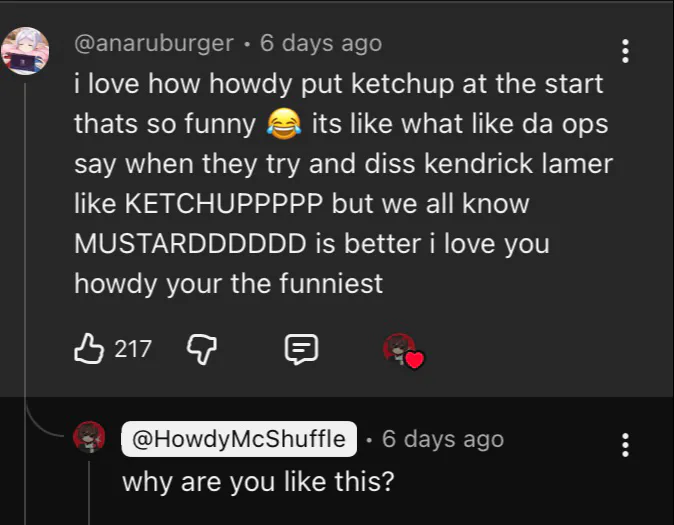Screen dimensions: 674x525
Task: Click the comment's last line "howdy your the funniest"
Action: [228, 284]
